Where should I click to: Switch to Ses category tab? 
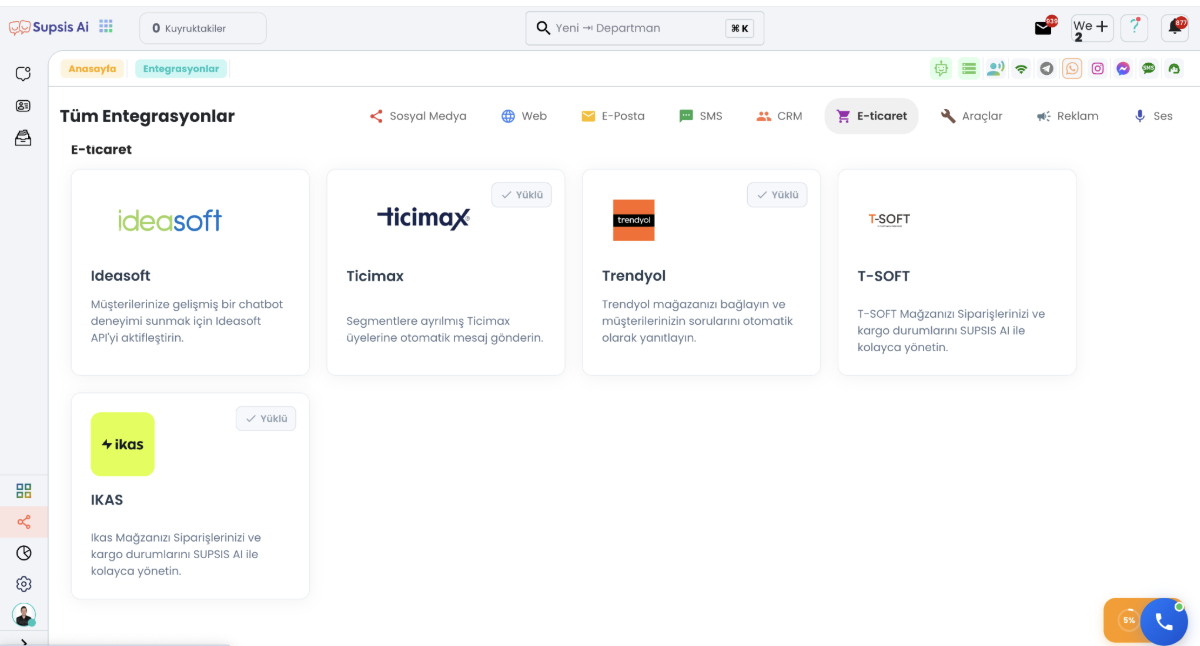coord(1152,116)
